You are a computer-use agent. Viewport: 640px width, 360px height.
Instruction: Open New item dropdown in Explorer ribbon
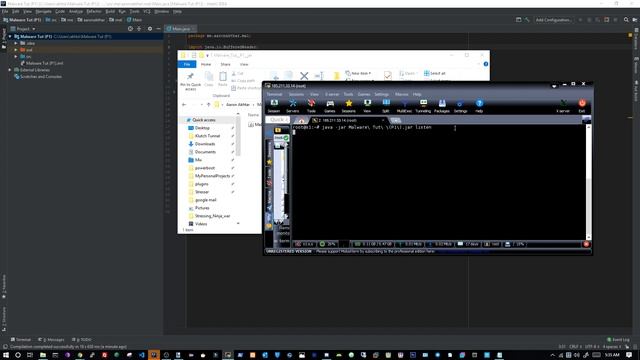(358, 73)
